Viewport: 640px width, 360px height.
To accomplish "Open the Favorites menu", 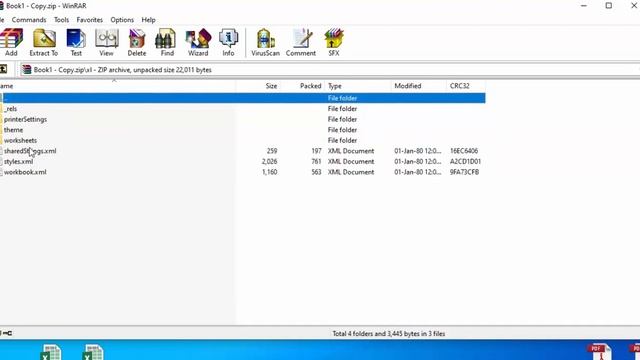I will click(89, 20).
